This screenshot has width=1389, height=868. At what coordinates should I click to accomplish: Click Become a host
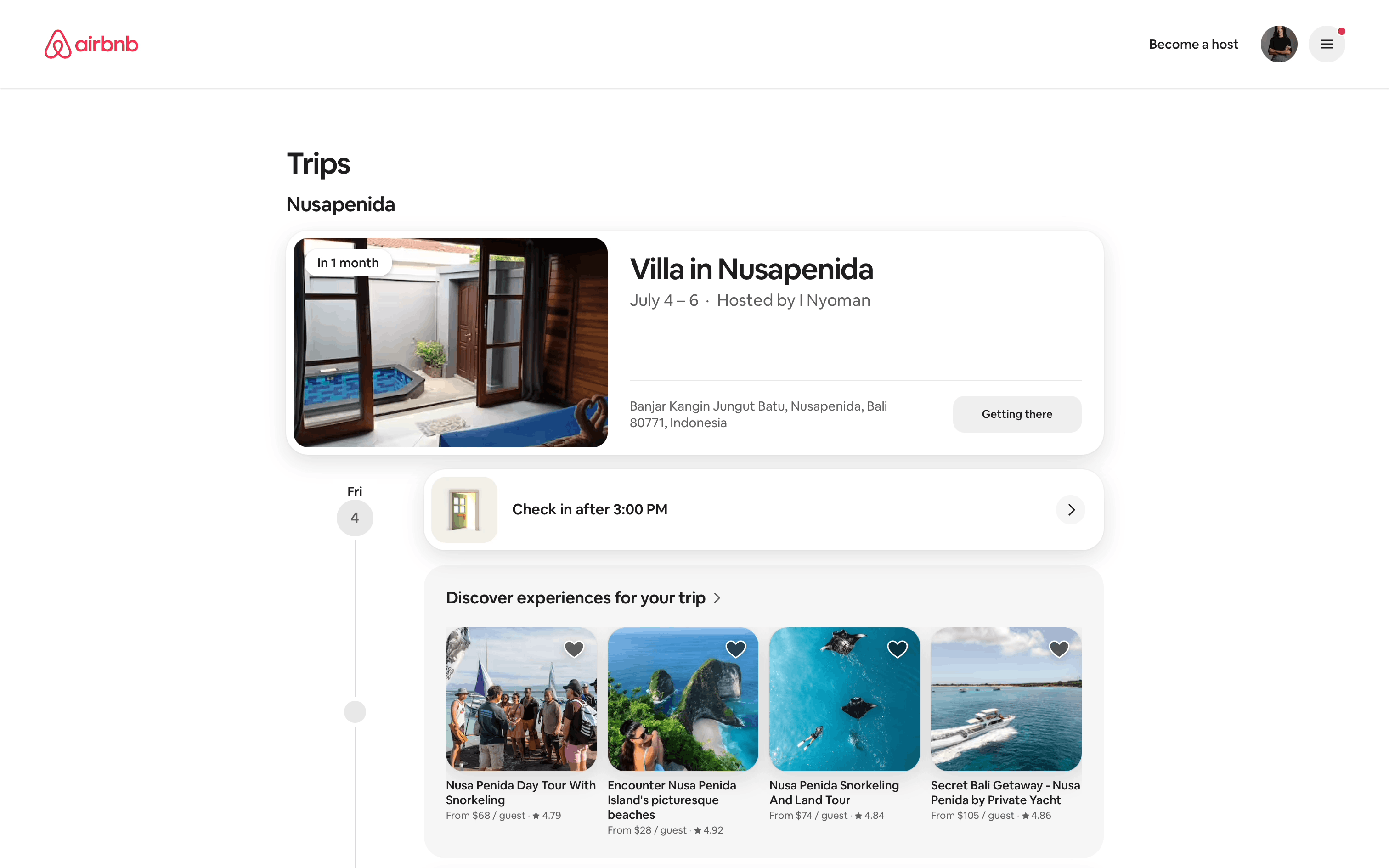click(1193, 44)
